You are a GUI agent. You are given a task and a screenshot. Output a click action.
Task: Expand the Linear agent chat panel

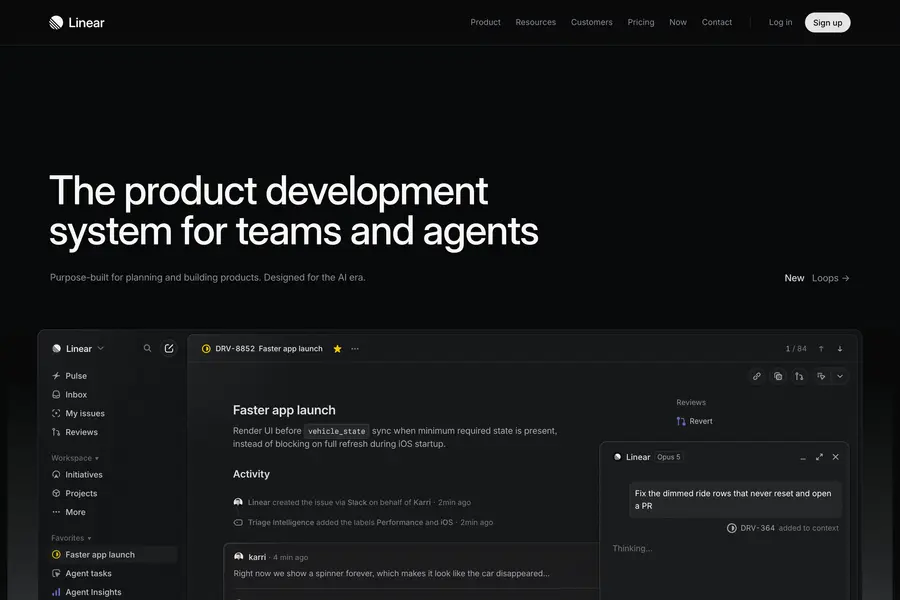[819, 457]
